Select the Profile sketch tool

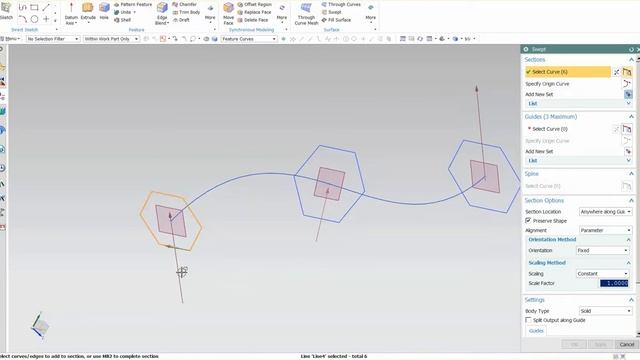coord(23,7)
